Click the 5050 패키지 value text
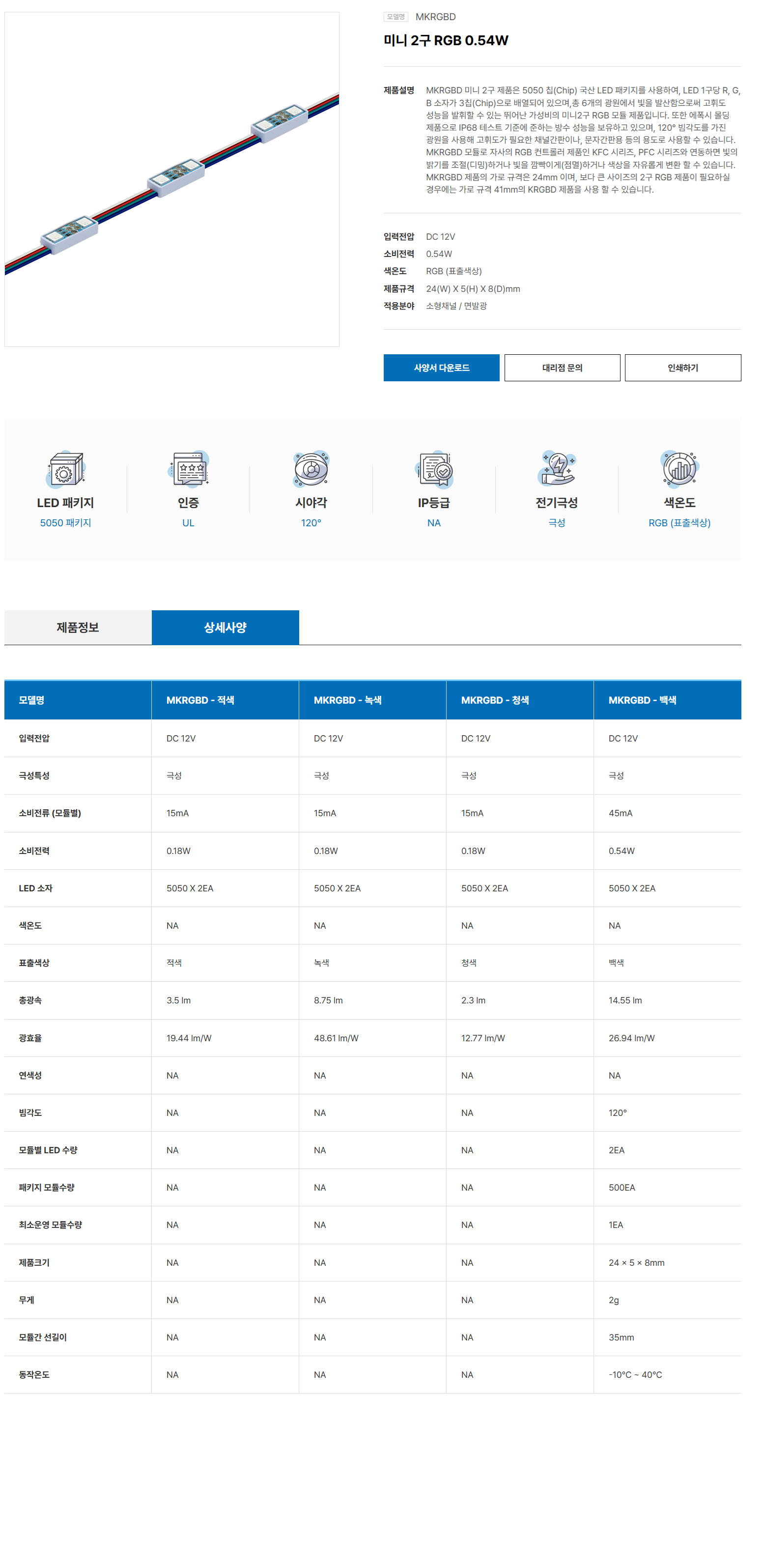 click(x=65, y=523)
